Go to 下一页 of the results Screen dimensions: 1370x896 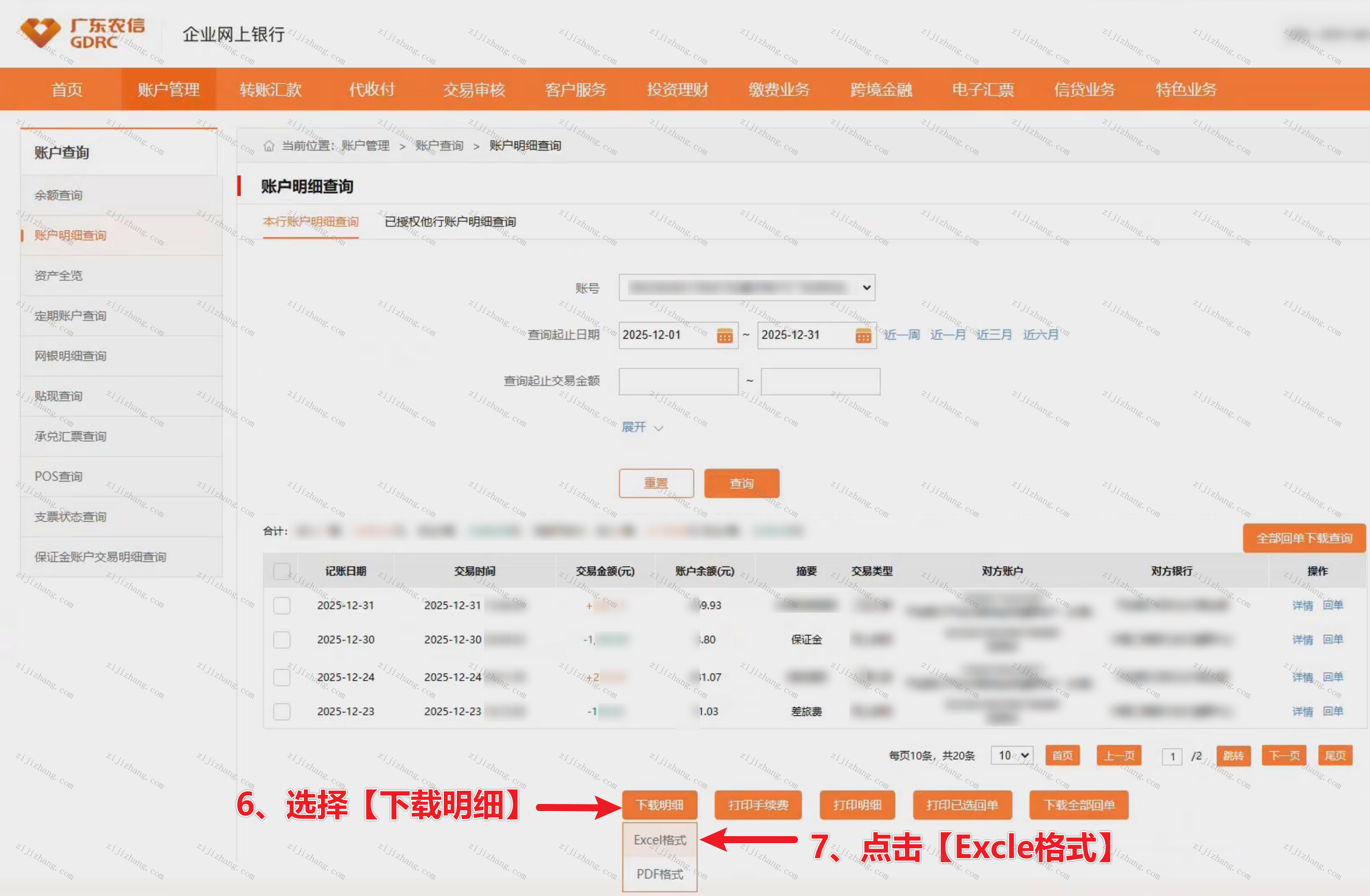click(1283, 755)
